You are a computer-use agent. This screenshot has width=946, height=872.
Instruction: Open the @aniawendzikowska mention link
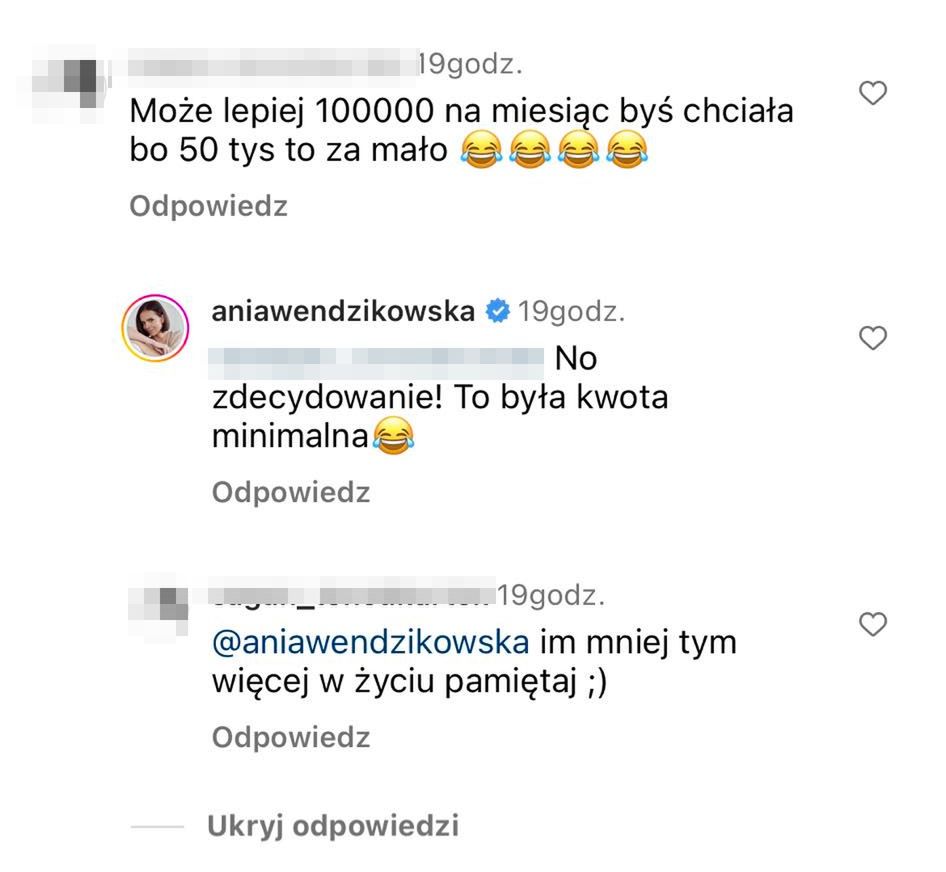370,641
